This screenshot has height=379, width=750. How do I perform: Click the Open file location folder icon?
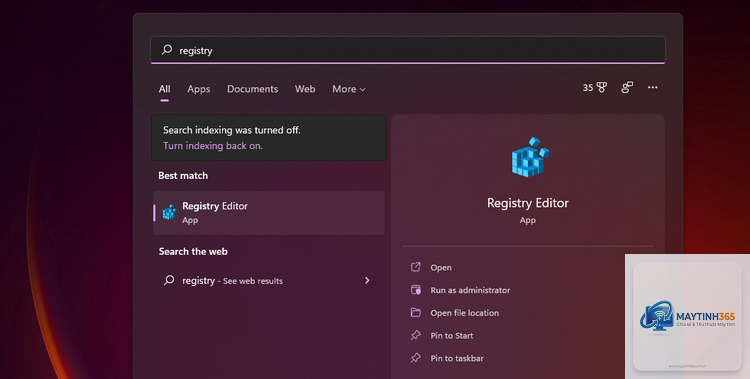click(416, 312)
